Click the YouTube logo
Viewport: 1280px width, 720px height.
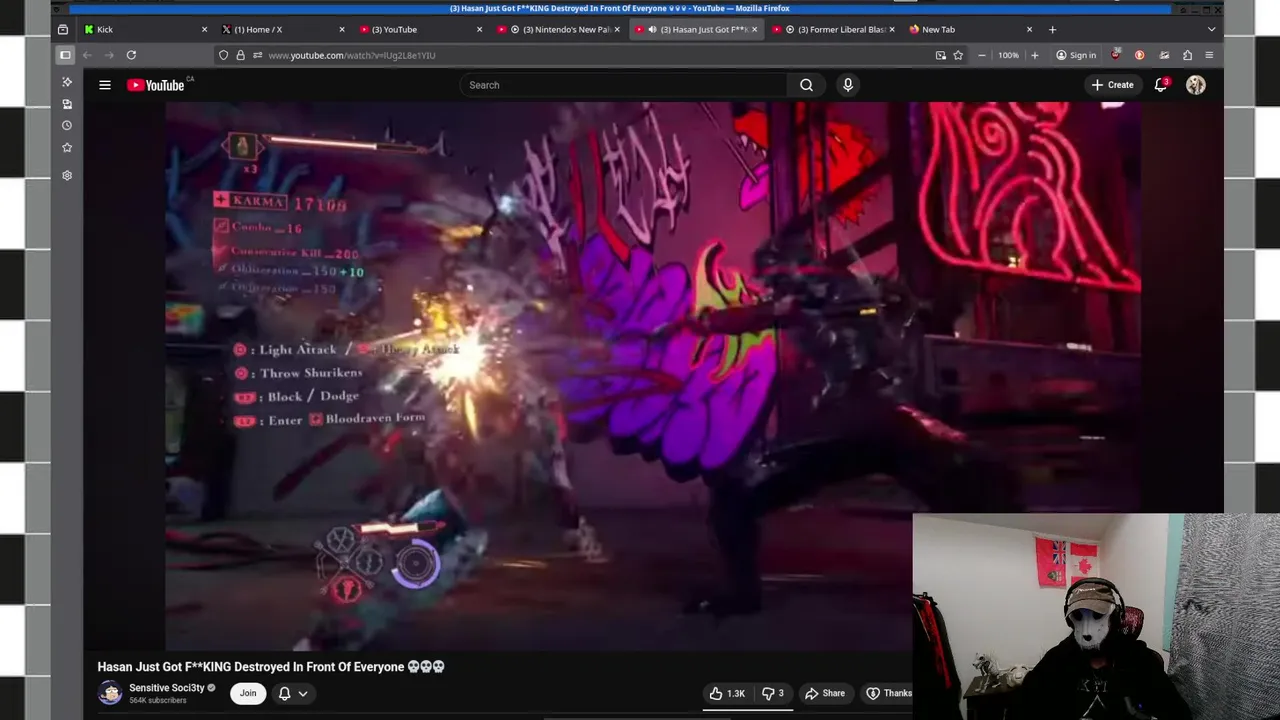pos(156,85)
